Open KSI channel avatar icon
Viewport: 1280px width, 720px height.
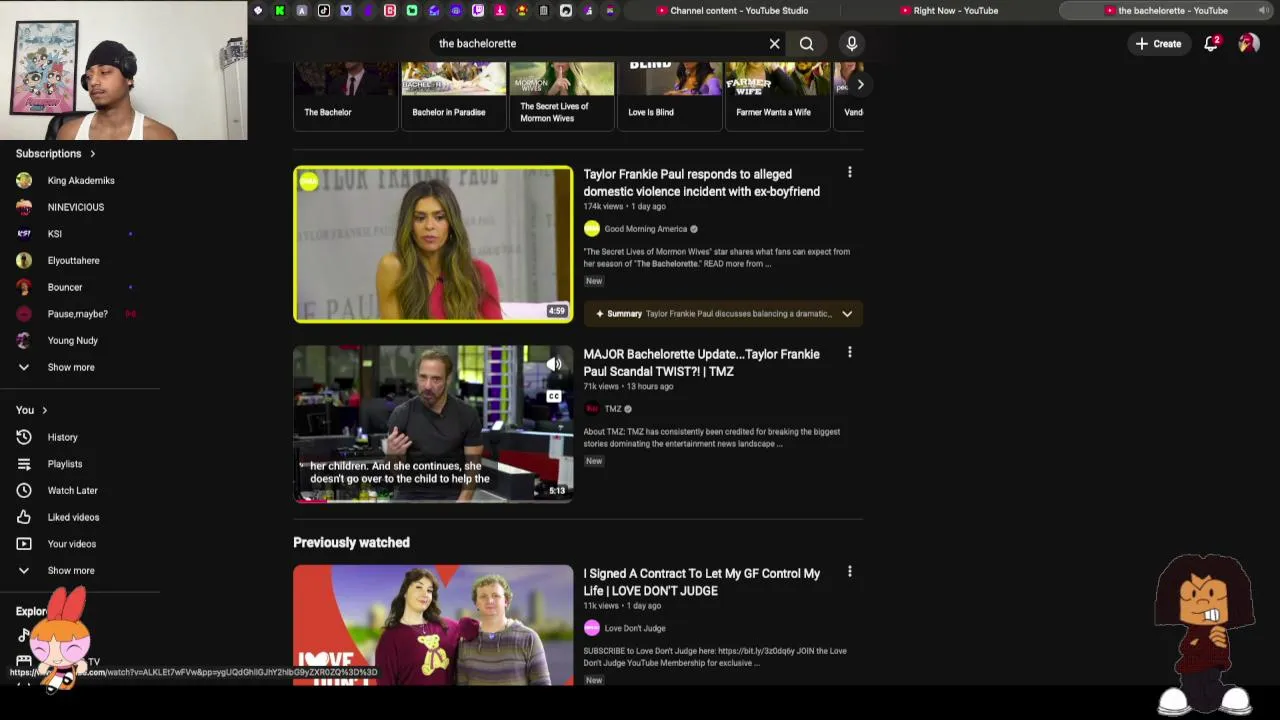click(24, 234)
